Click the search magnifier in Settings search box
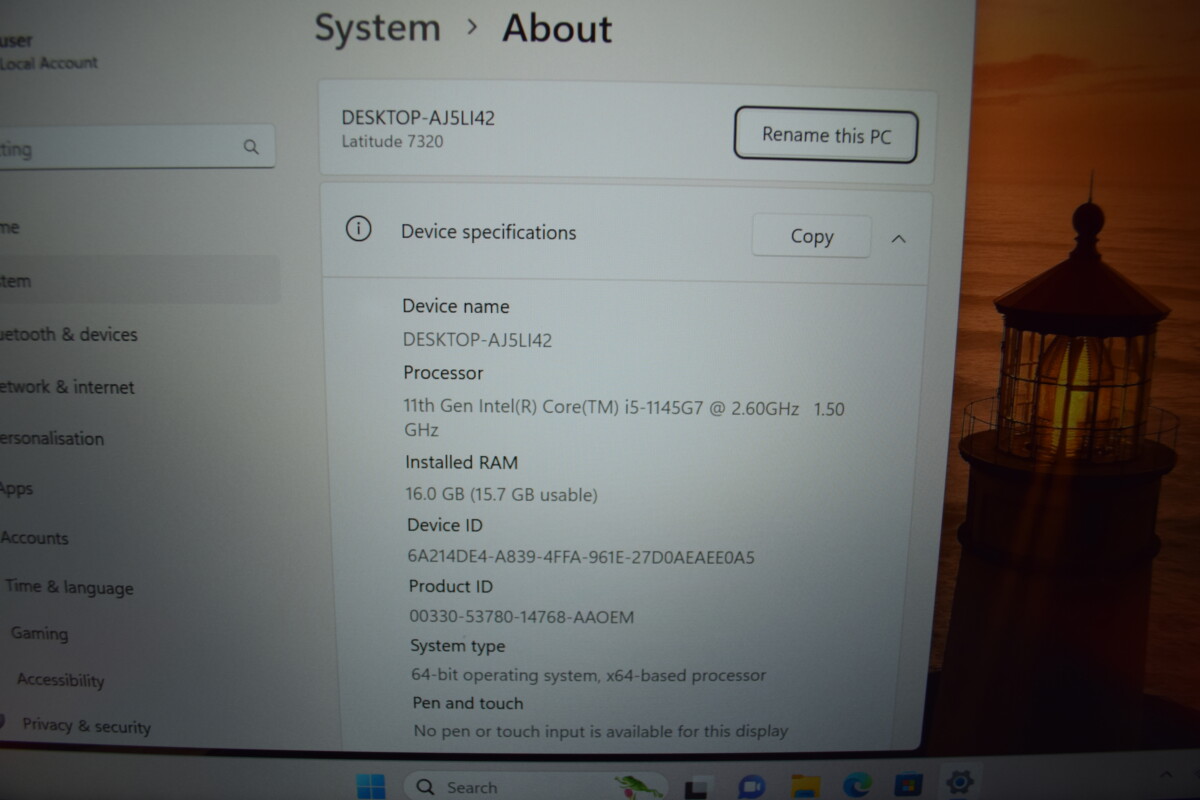The image size is (1200, 800). tap(250, 147)
